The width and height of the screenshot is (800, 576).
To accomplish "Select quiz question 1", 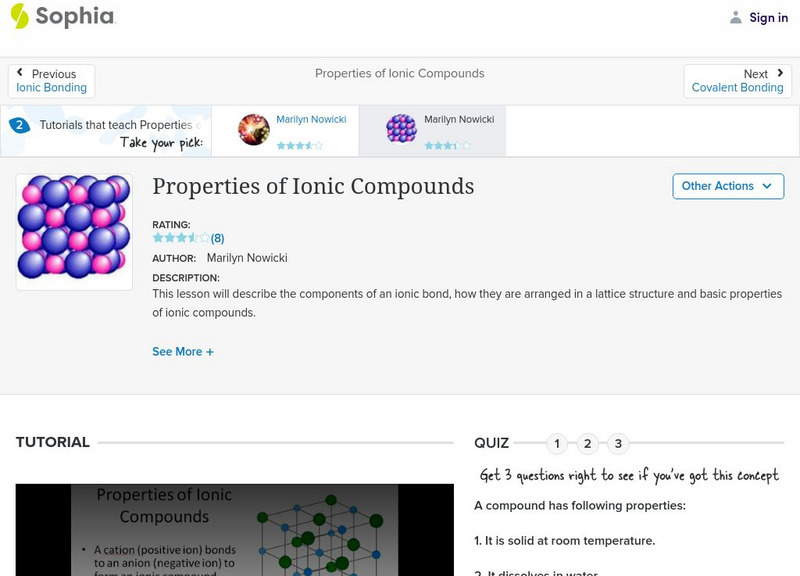I will [557, 444].
